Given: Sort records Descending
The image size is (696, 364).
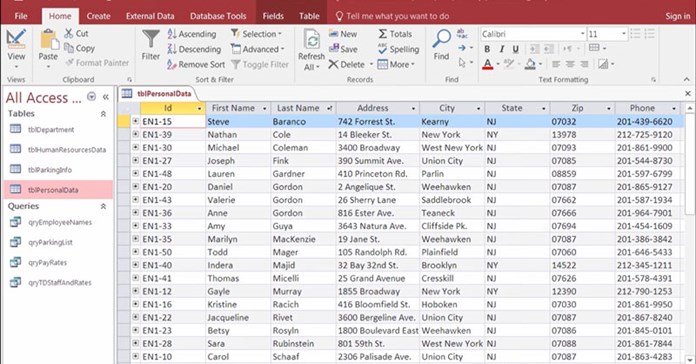Looking at the screenshot, I should [x=194, y=49].
